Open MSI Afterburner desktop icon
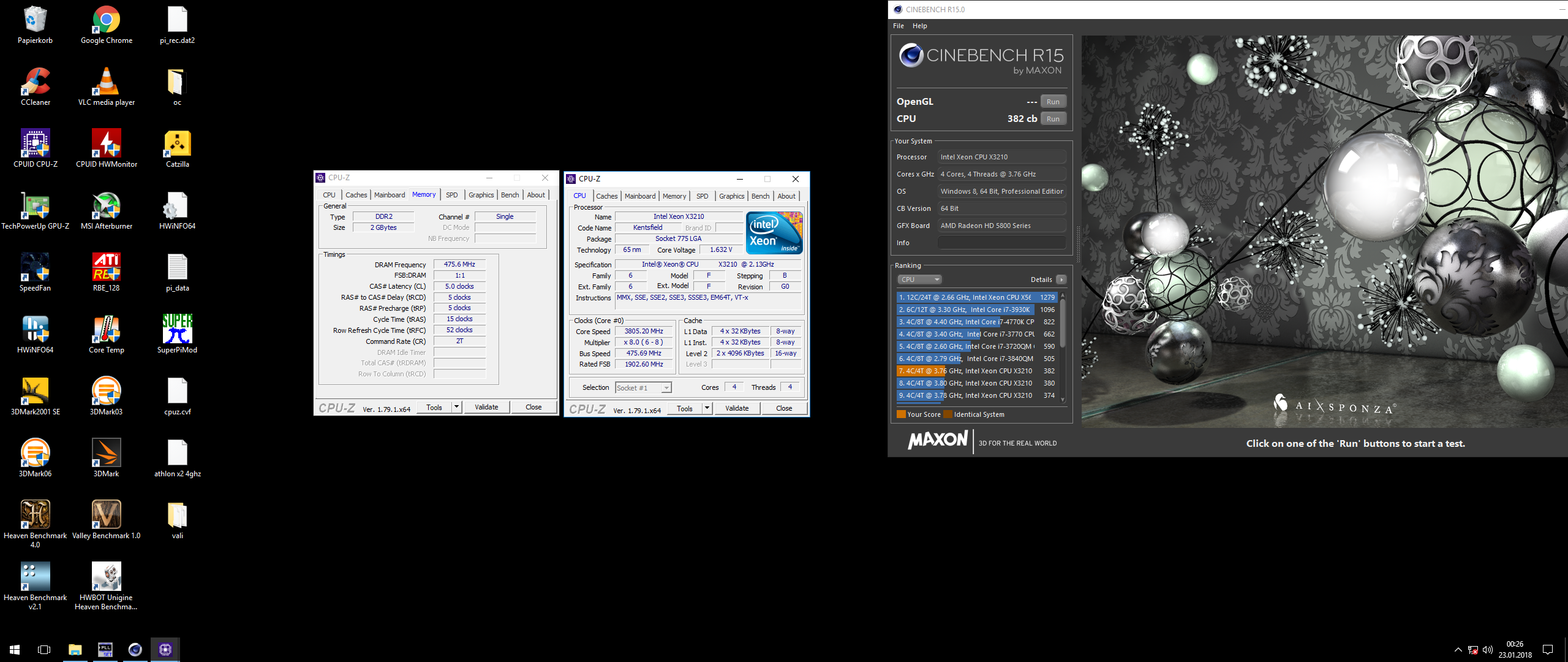The image size is (1568, 662). 107,210
